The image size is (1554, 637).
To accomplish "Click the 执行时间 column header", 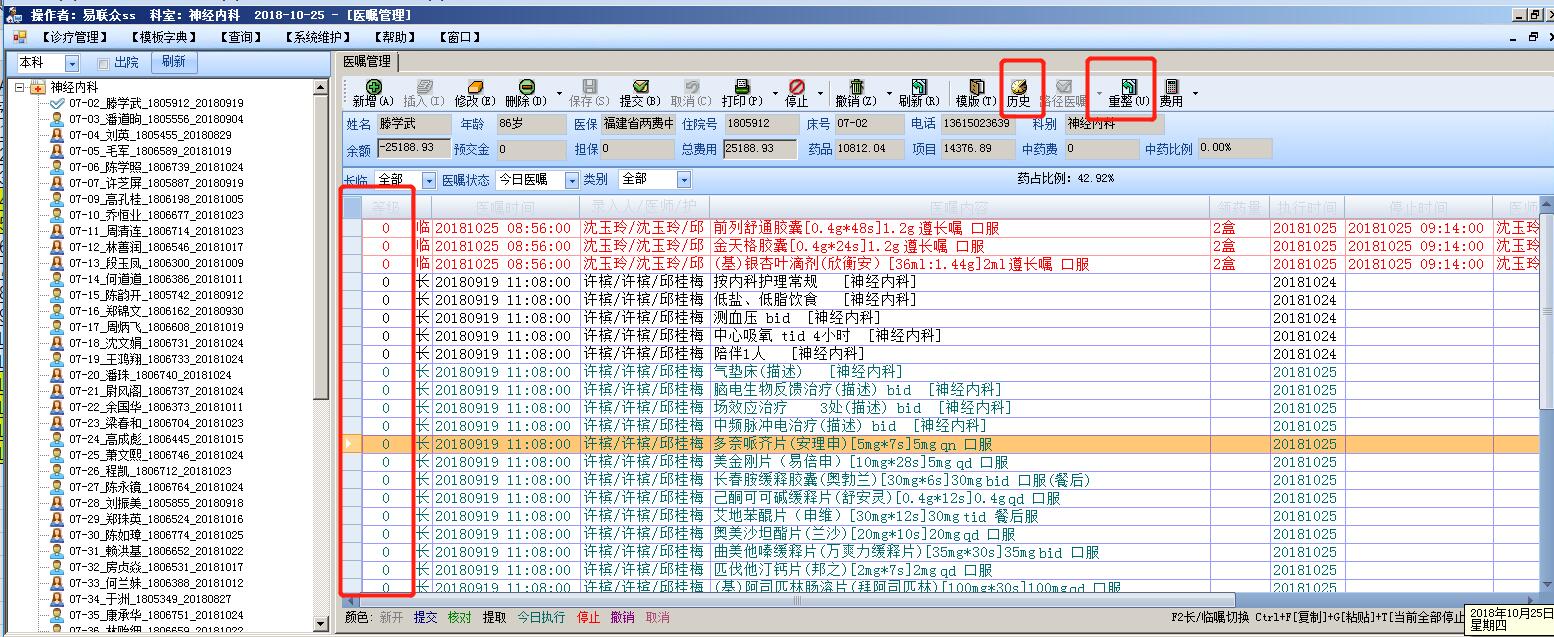I will (x=1307, y=207).
